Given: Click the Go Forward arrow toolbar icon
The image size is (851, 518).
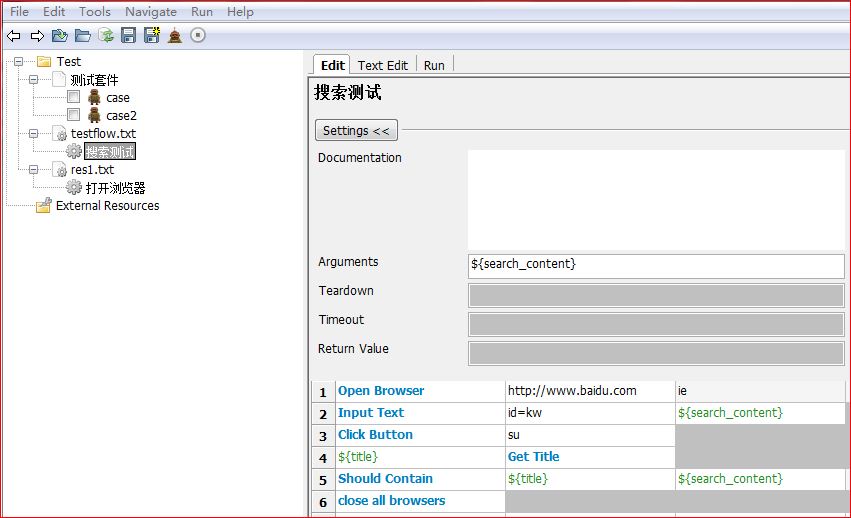Looking at the screenshot, I should [37, 36].
